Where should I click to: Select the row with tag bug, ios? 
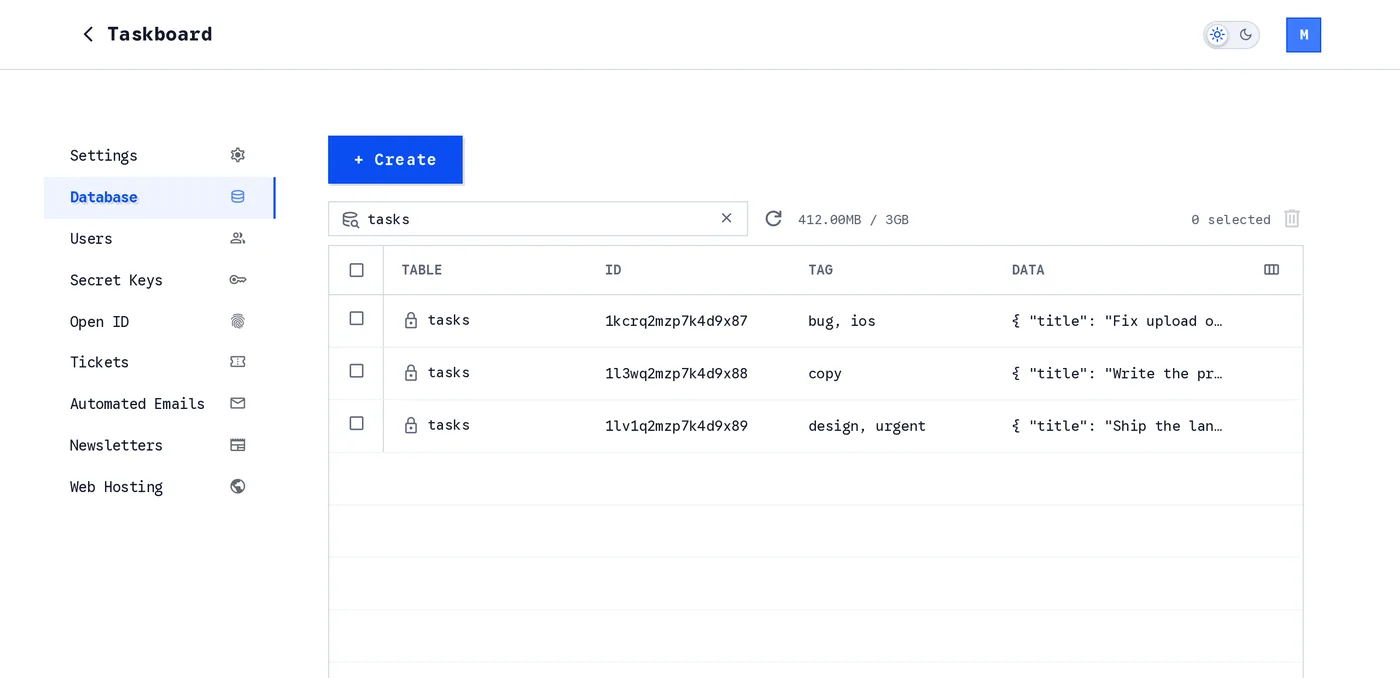(356, 318)
